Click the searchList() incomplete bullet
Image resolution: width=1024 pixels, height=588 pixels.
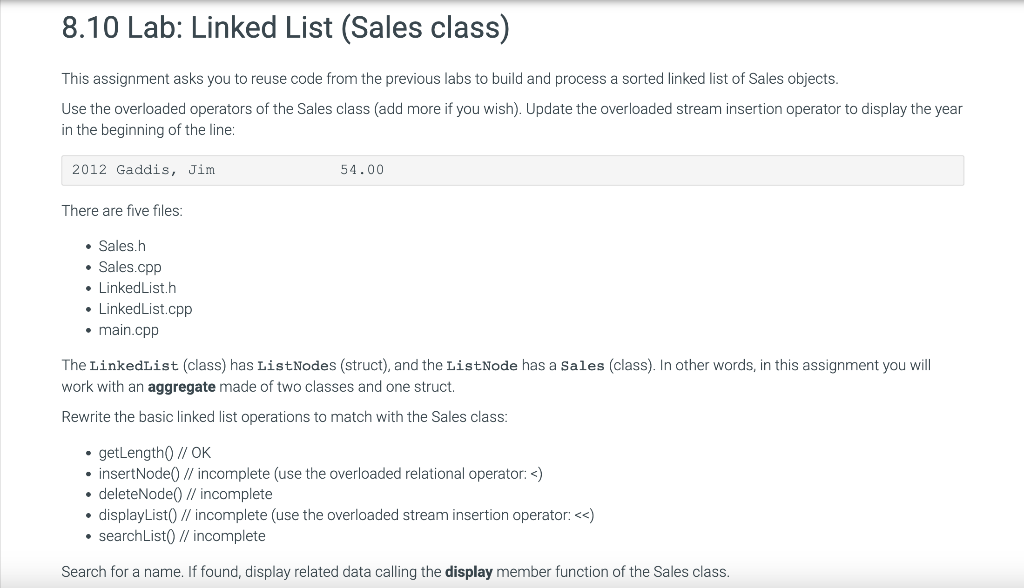[182, 536]
